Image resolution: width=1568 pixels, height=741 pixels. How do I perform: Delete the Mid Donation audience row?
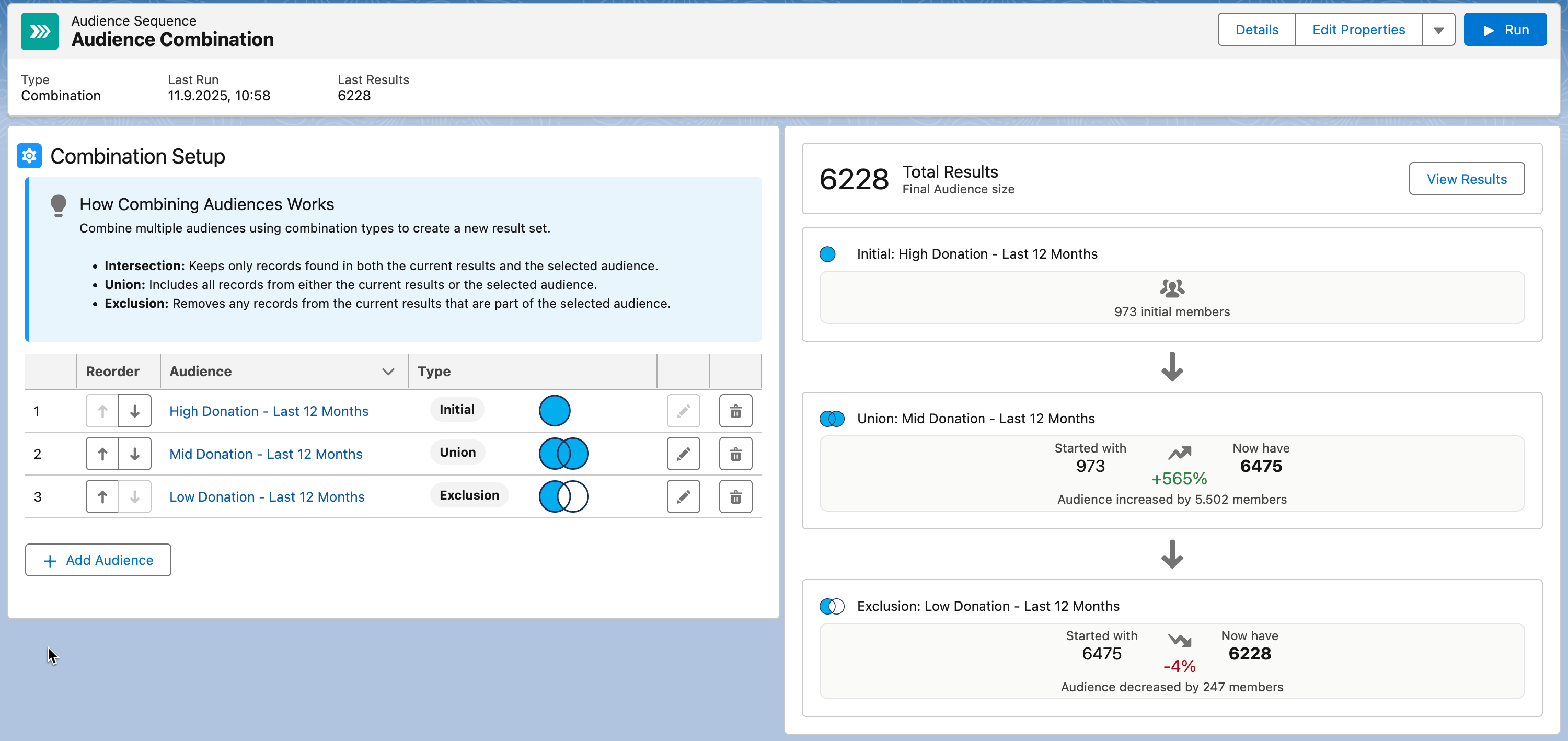[735, 454]
